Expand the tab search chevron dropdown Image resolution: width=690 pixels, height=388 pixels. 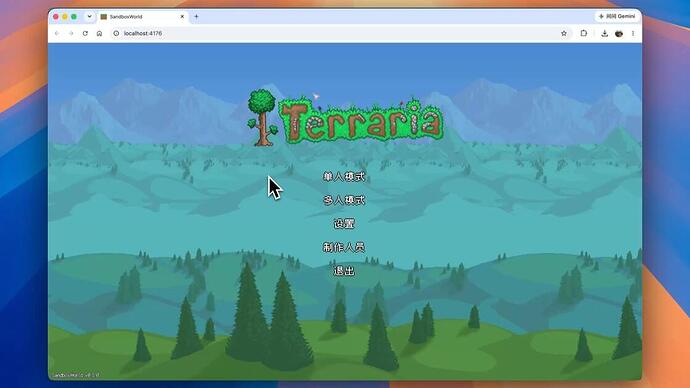click(89, 16)
